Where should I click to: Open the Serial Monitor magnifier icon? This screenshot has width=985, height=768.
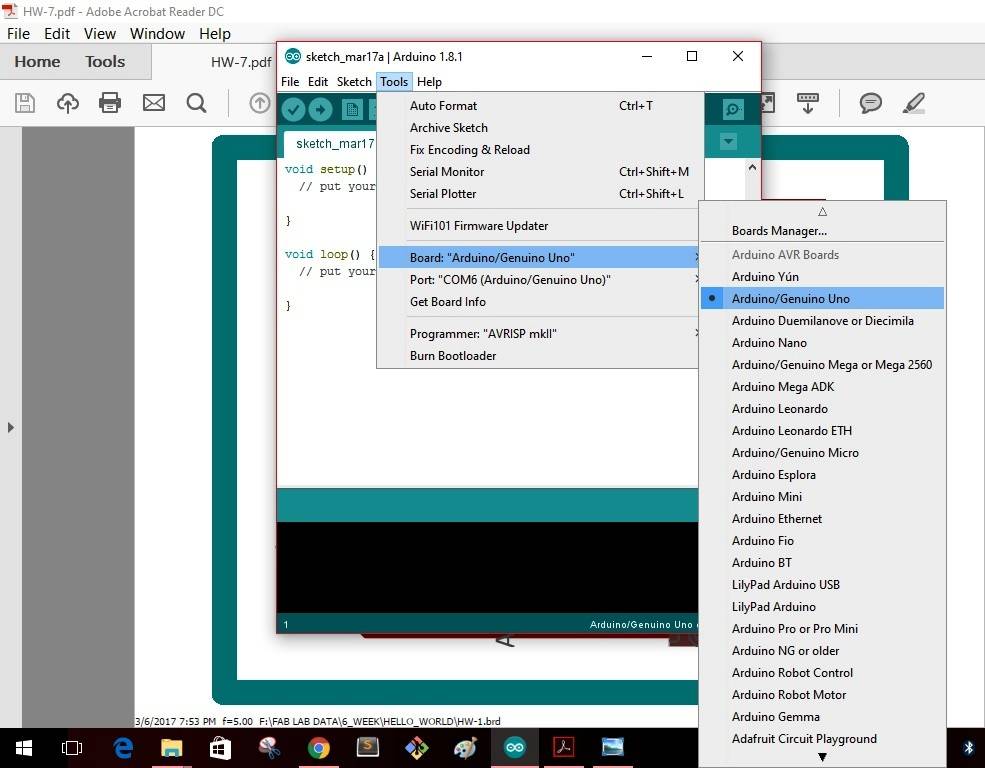(x=733, y=109)
